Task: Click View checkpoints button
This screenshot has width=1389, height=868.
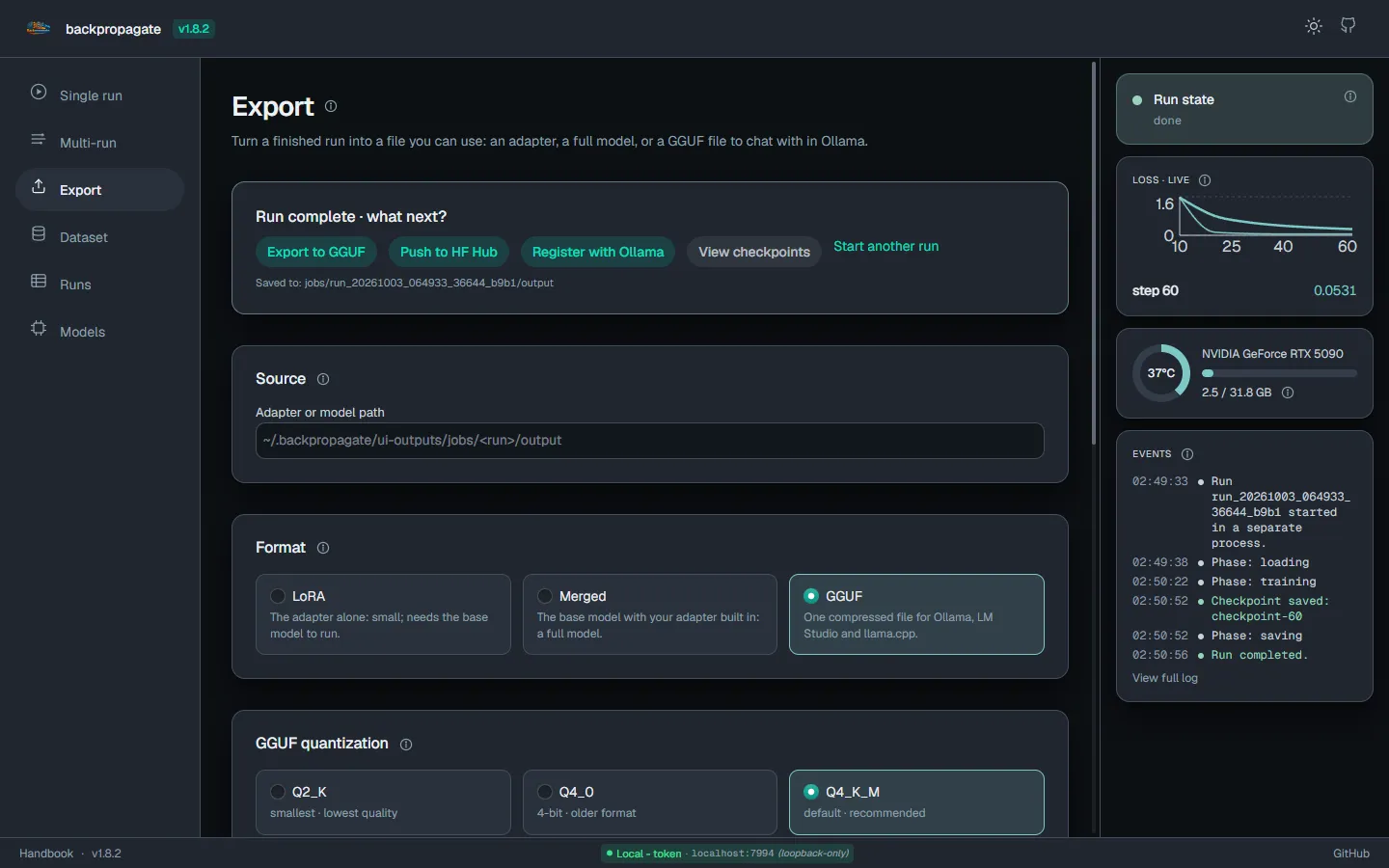Action: [x=754, y=252]
